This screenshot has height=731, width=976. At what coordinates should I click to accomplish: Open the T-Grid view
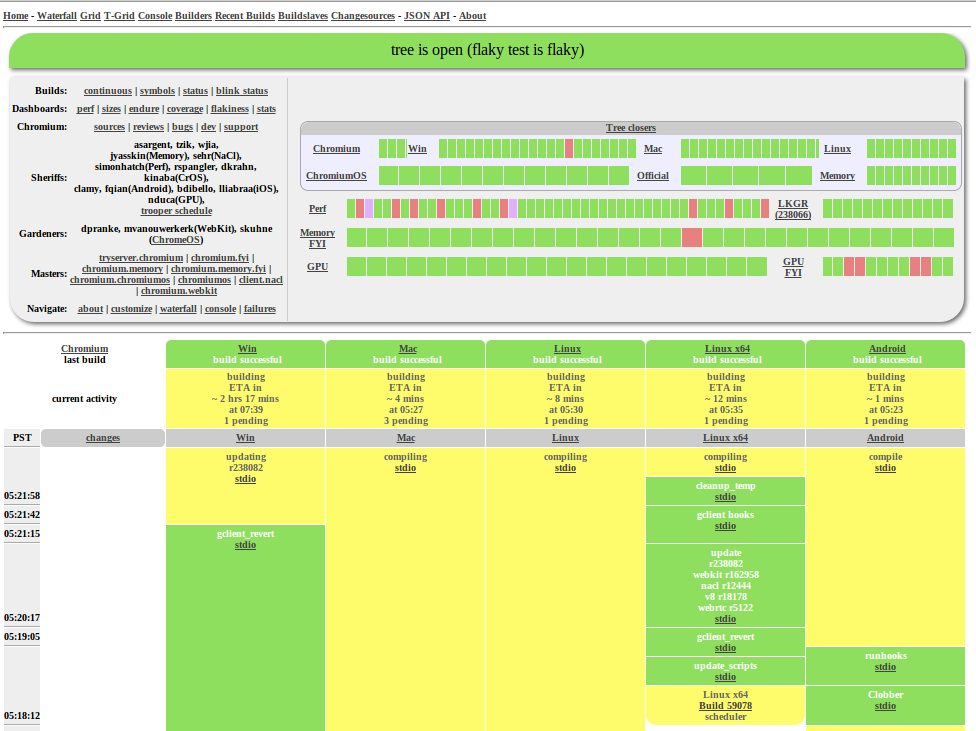119,16
